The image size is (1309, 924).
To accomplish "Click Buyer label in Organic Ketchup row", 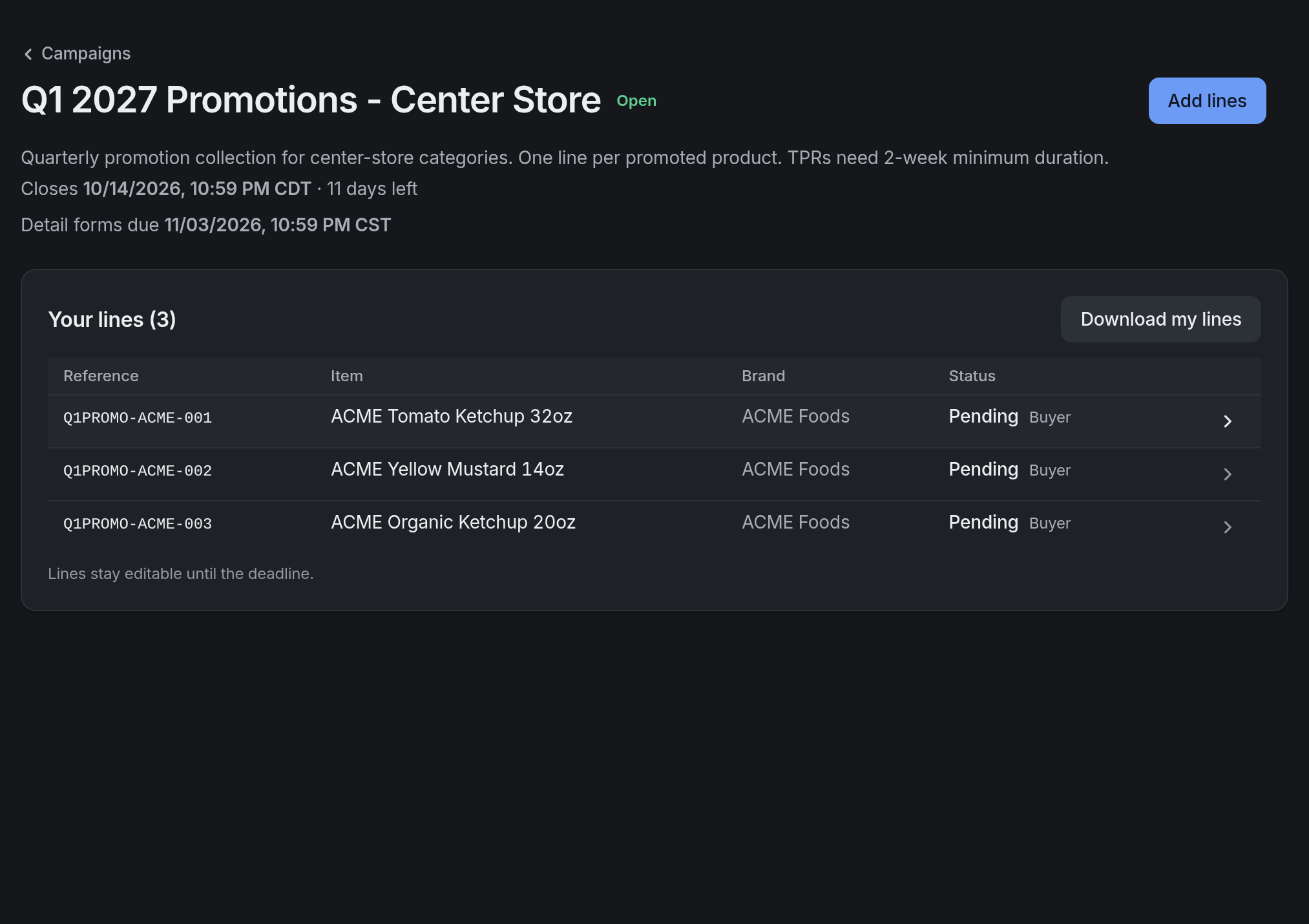I will (1050, 523).
